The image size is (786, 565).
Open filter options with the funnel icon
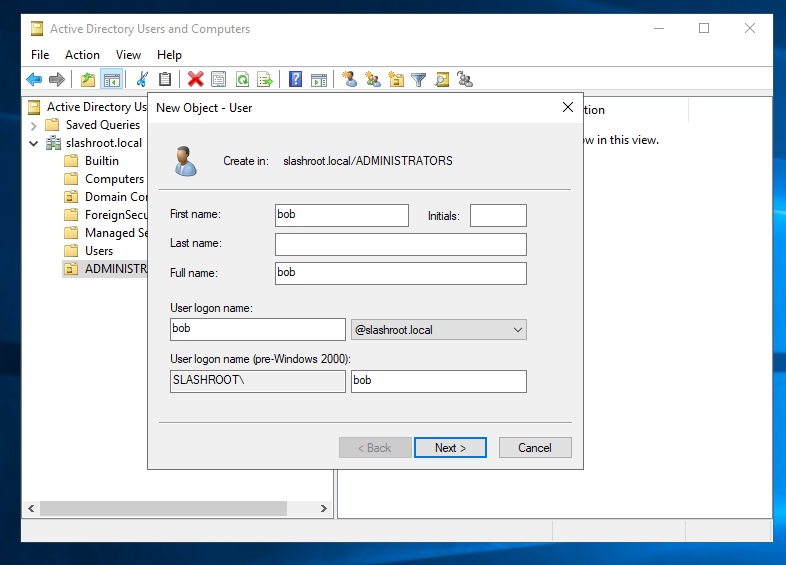click(419, 80)
